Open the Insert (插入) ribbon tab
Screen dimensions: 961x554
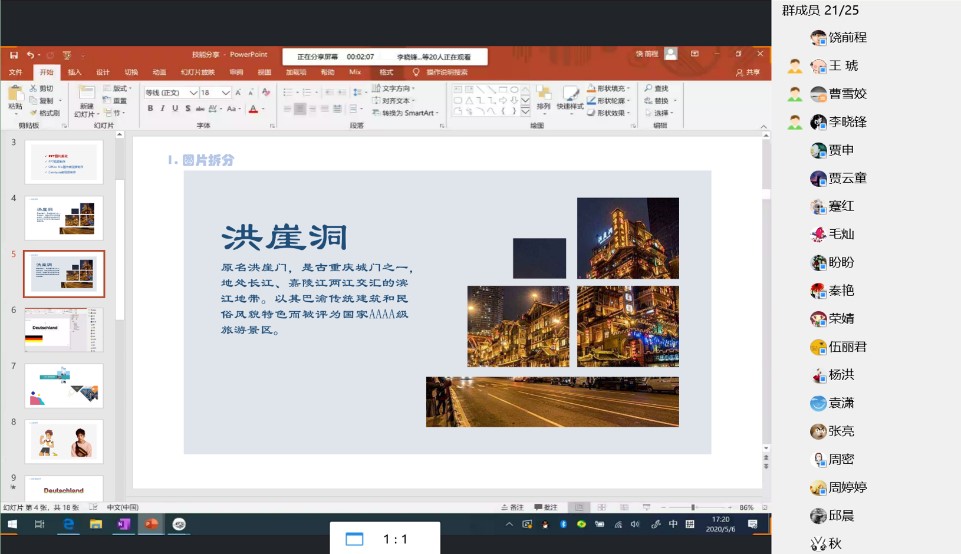[x=75, y=72]
